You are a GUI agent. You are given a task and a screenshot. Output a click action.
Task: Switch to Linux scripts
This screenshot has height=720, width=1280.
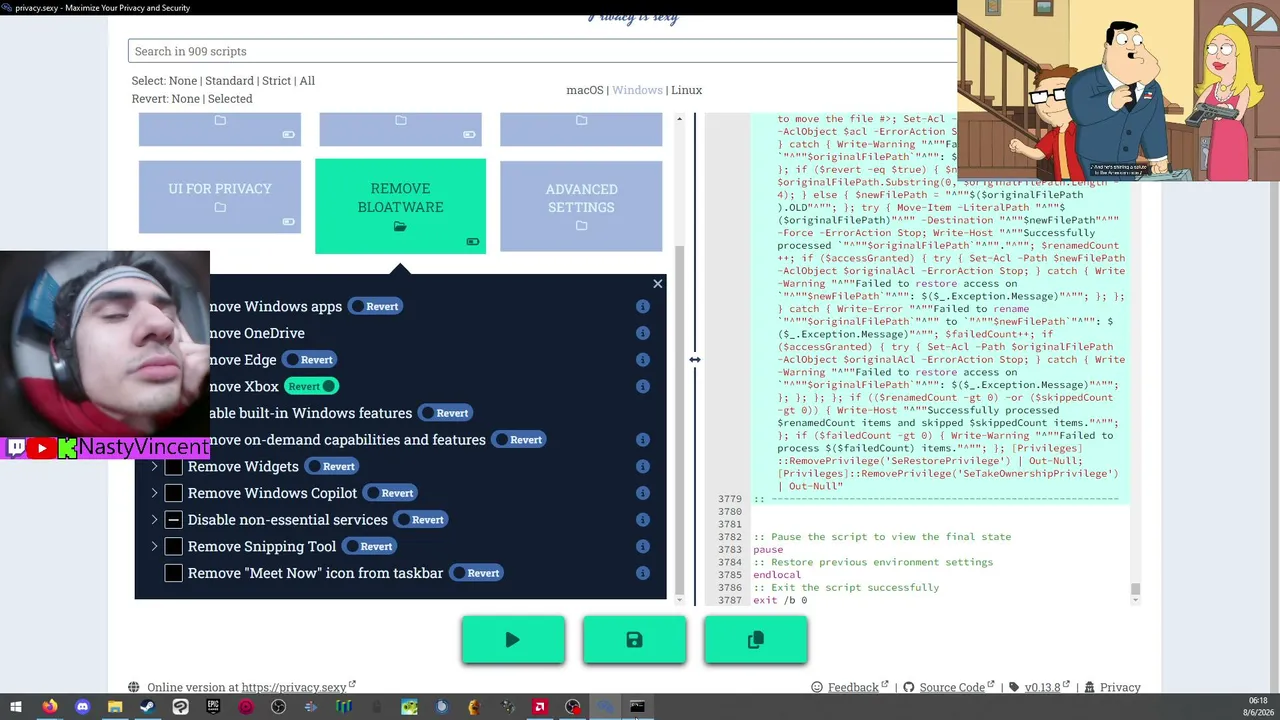point(686,90)
